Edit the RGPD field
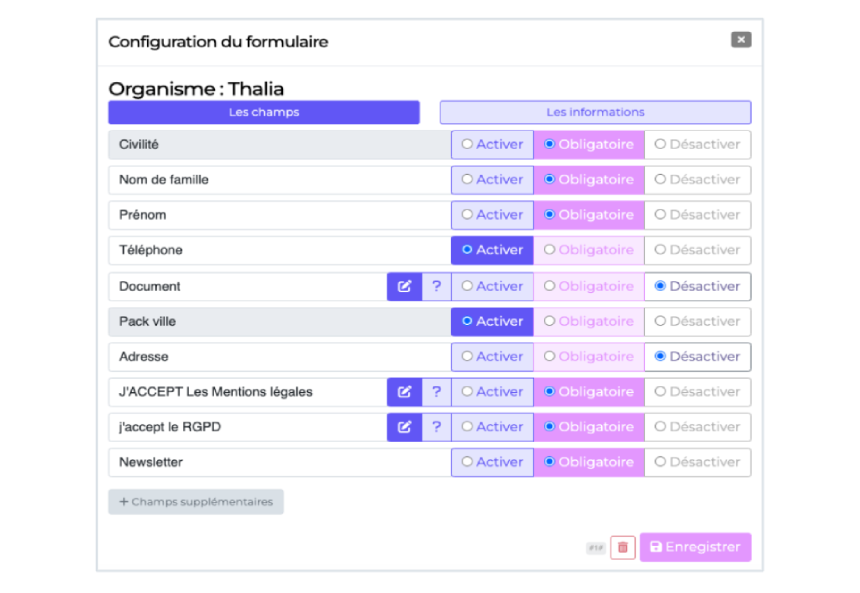Viewport: 860px width, 593px height. [404, 427]
